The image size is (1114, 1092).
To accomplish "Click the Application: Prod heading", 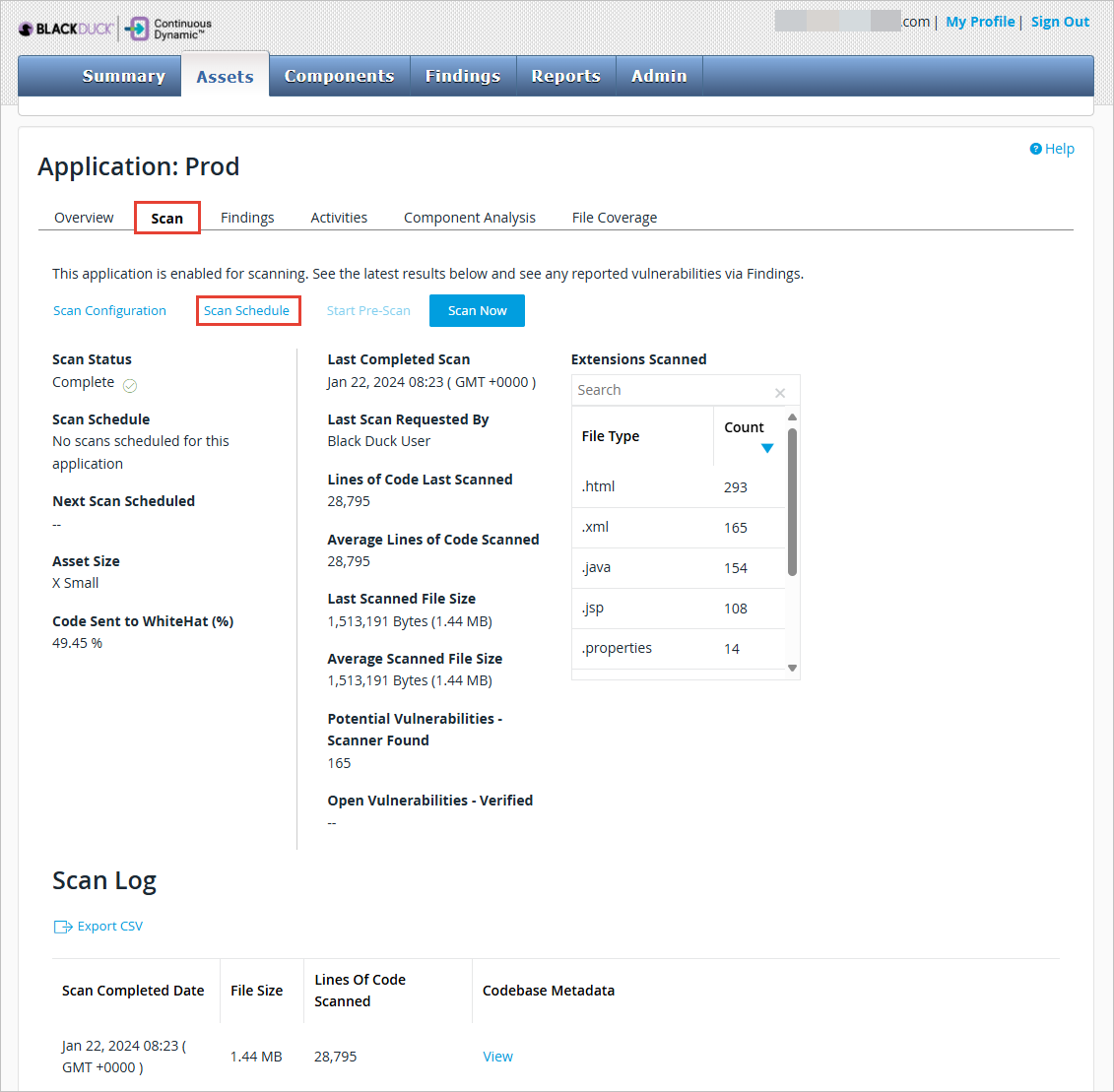I will 139,166.
